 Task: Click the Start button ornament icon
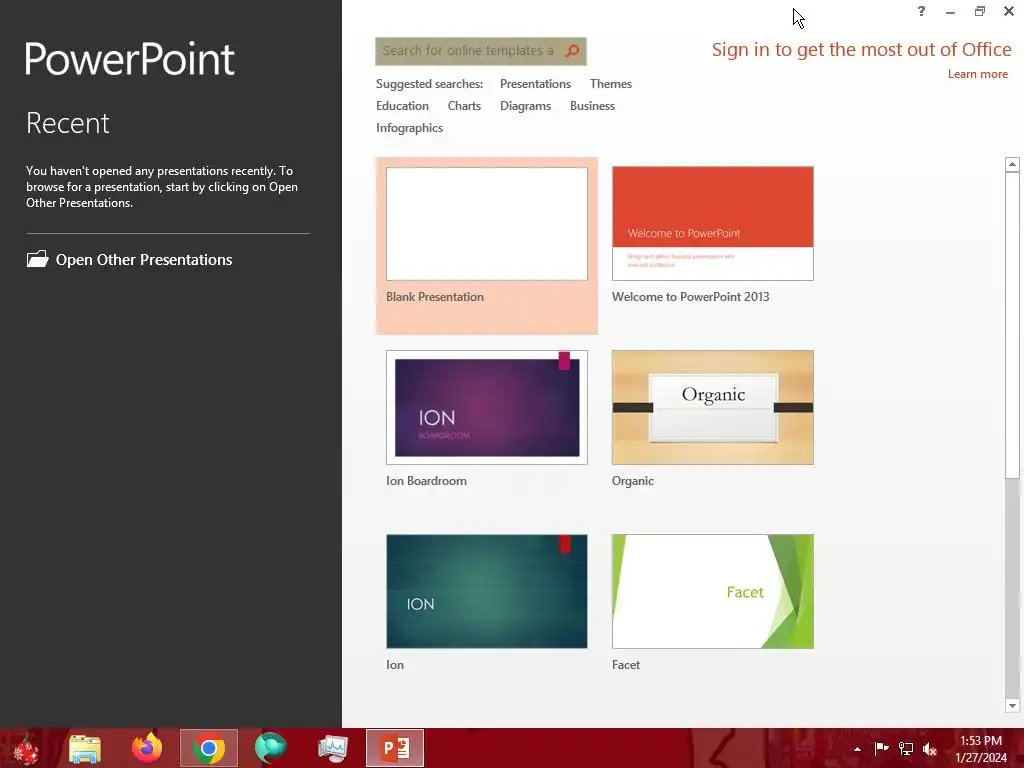25,748
